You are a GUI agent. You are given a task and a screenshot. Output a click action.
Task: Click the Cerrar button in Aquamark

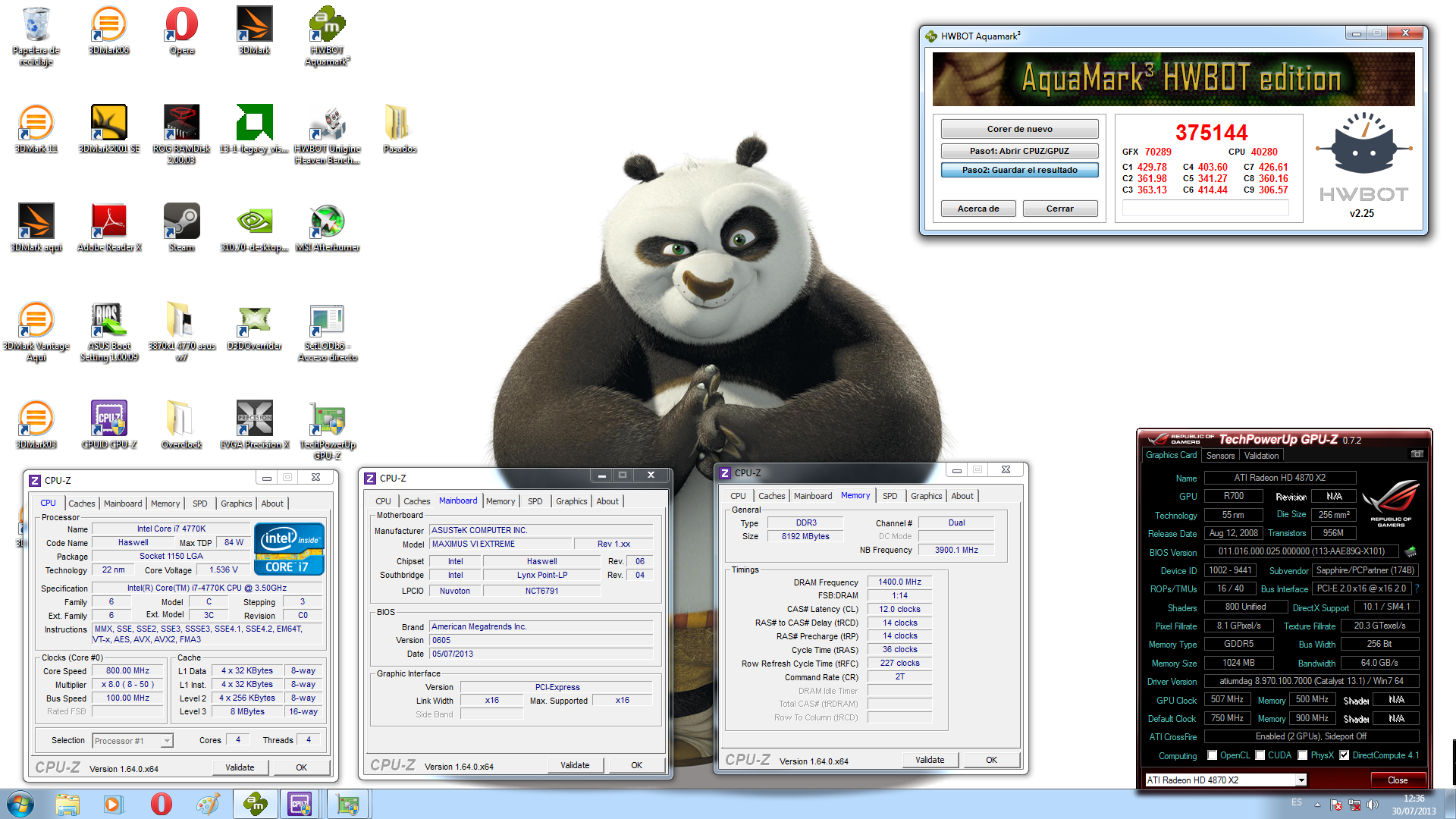point(1060,209)
